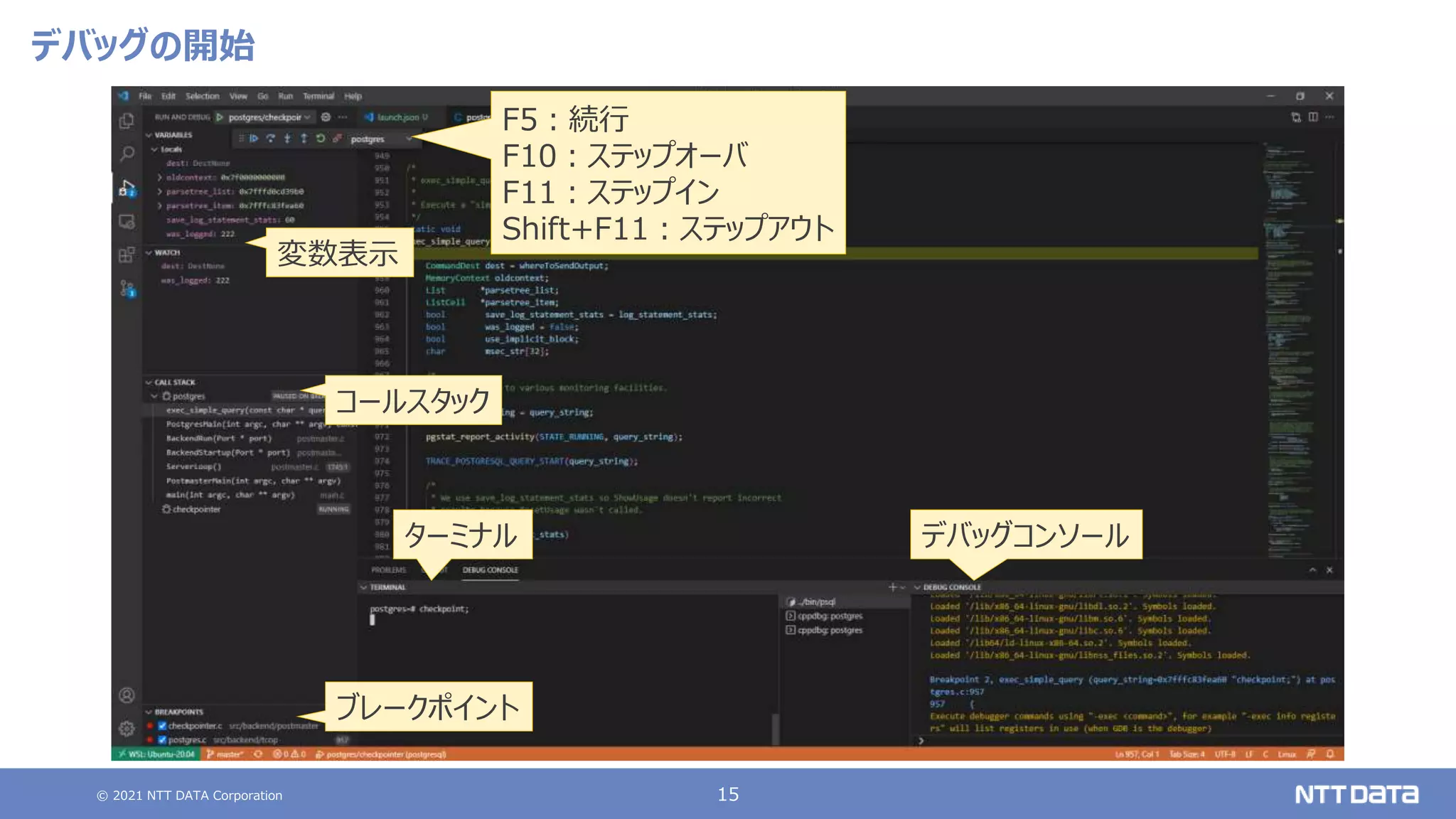Switch to the DEBUG CONSOLE panel tab

click(491, 570)
